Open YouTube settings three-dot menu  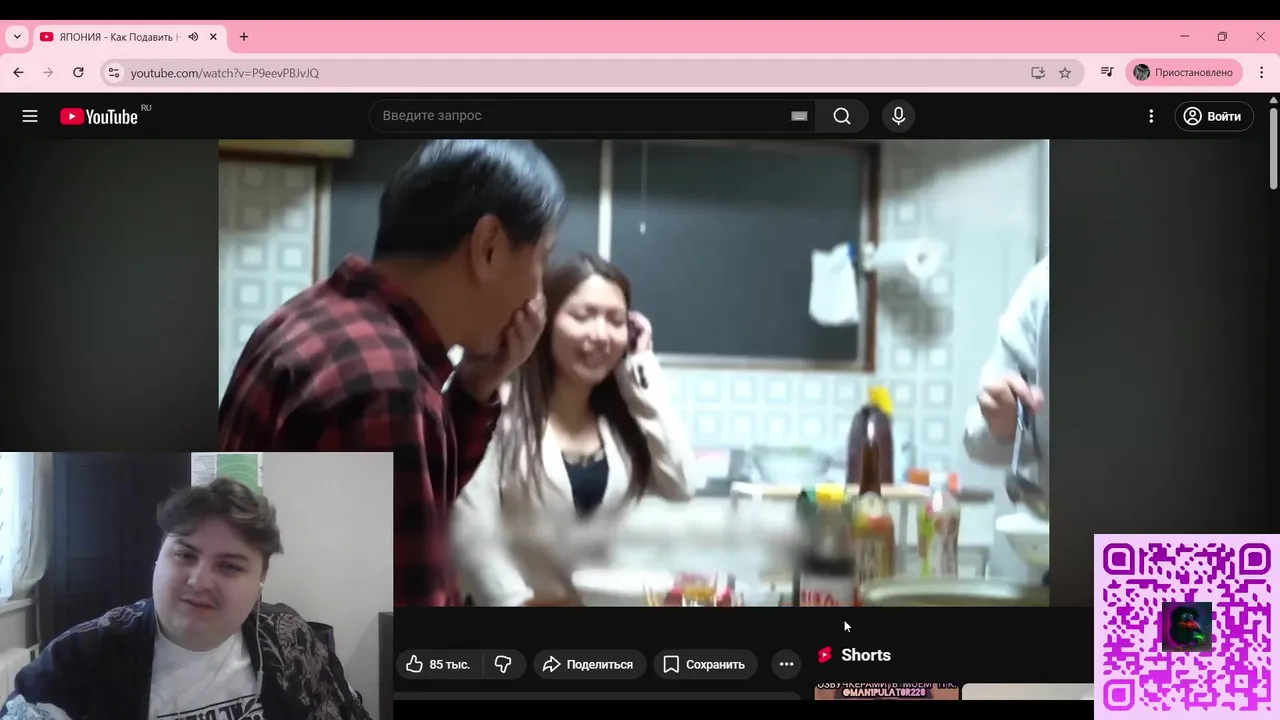click(x=1151, y=116)
